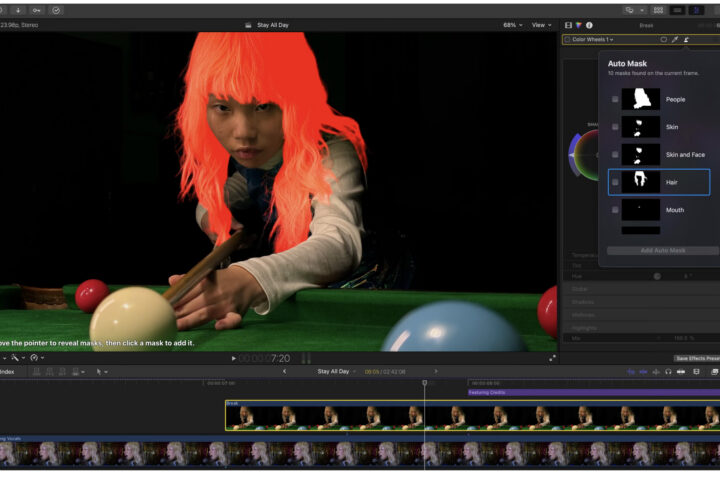720x480 pixels.
Task: Open the effects browser icon
Action: (714, 372)
